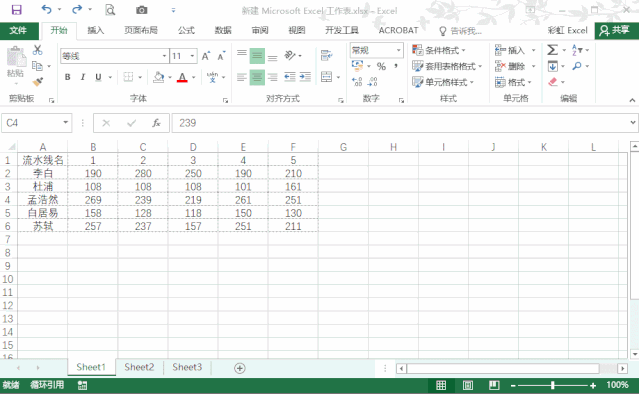Open Sheet2 worksheet tab

point(139,368)
